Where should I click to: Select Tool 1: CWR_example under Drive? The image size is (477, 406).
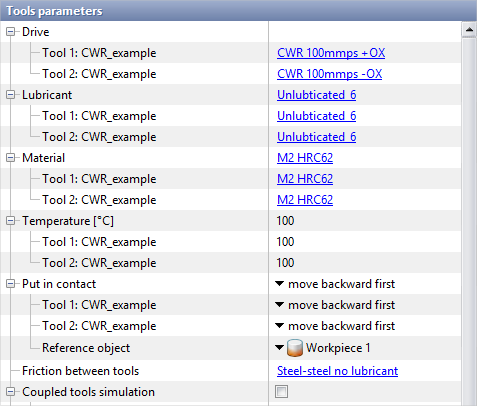pyautogui.click(x=99, y=53)
